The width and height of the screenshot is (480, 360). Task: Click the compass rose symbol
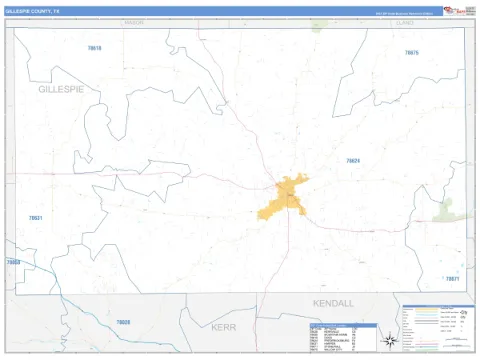390,341
